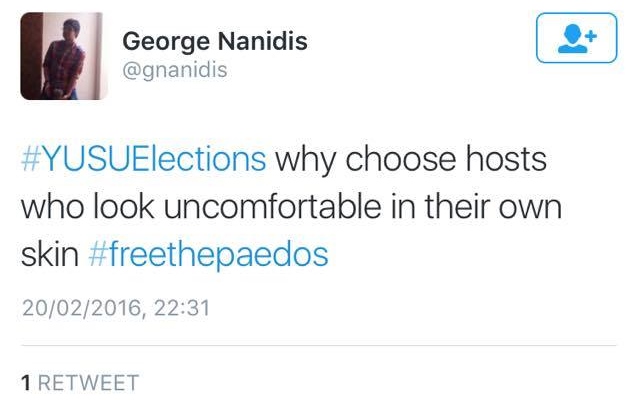
Task: Tap the plus sign on follow icon
Action: [591, 36]
